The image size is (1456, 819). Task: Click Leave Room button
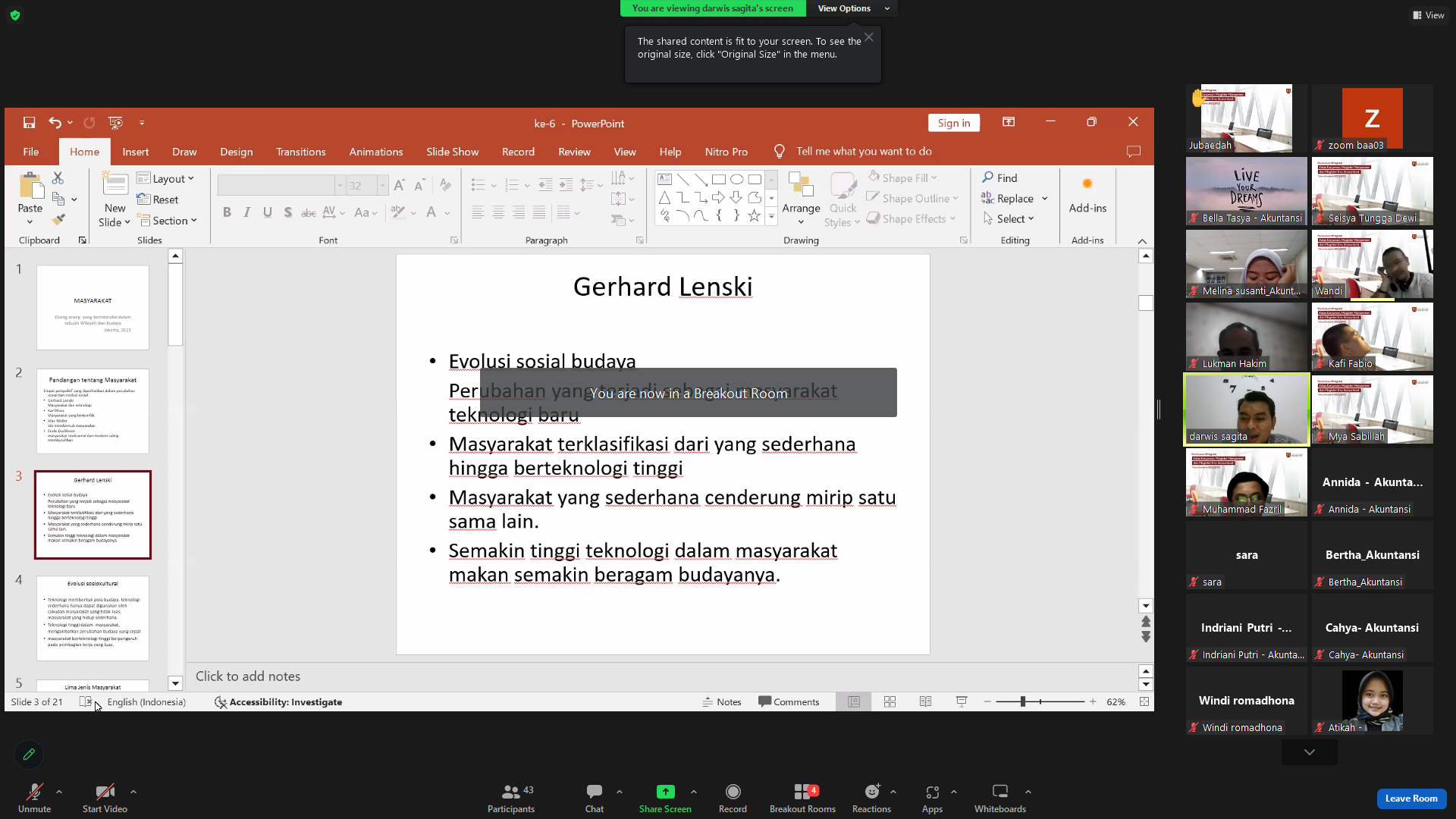coord(1411,799)
